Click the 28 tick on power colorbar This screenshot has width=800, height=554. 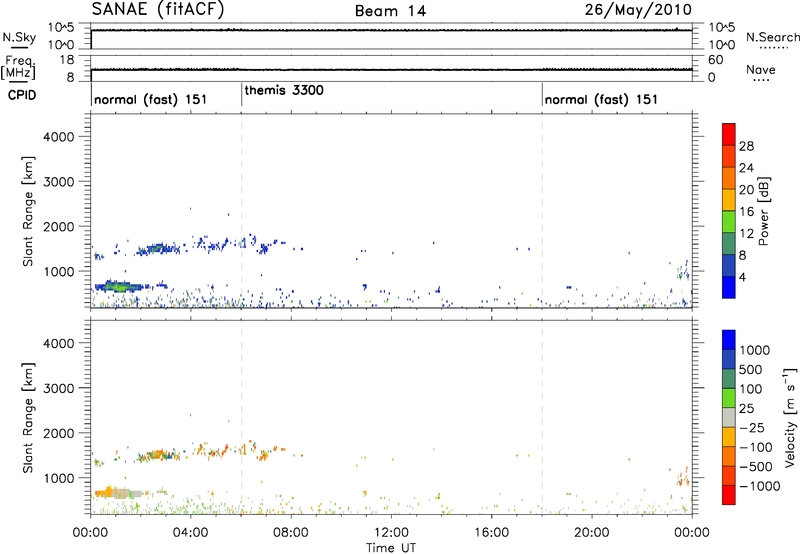tap(746, 146)
